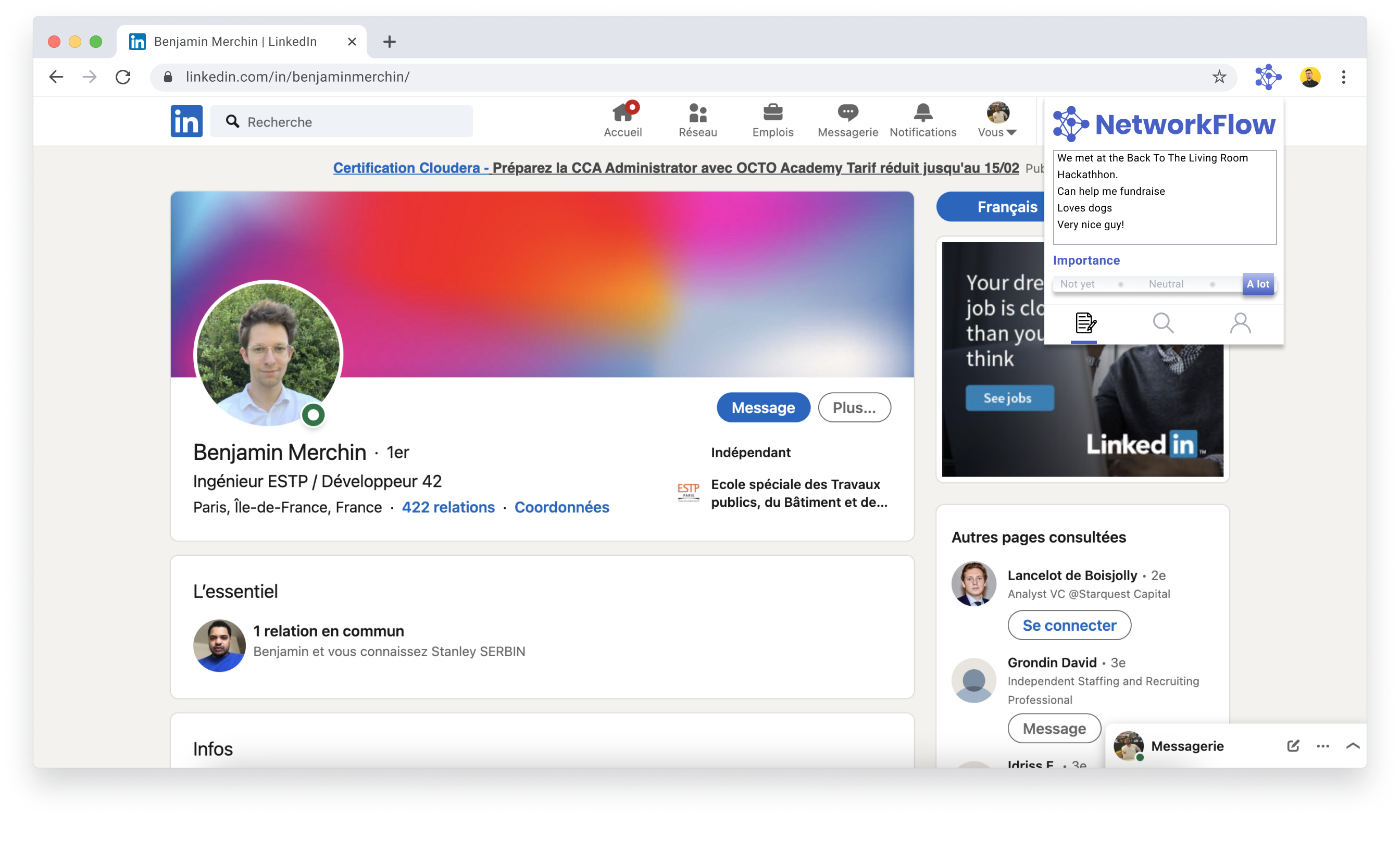Set importance to Not yet
The image size is (1400, 850).
click(x=1077, y=284)
